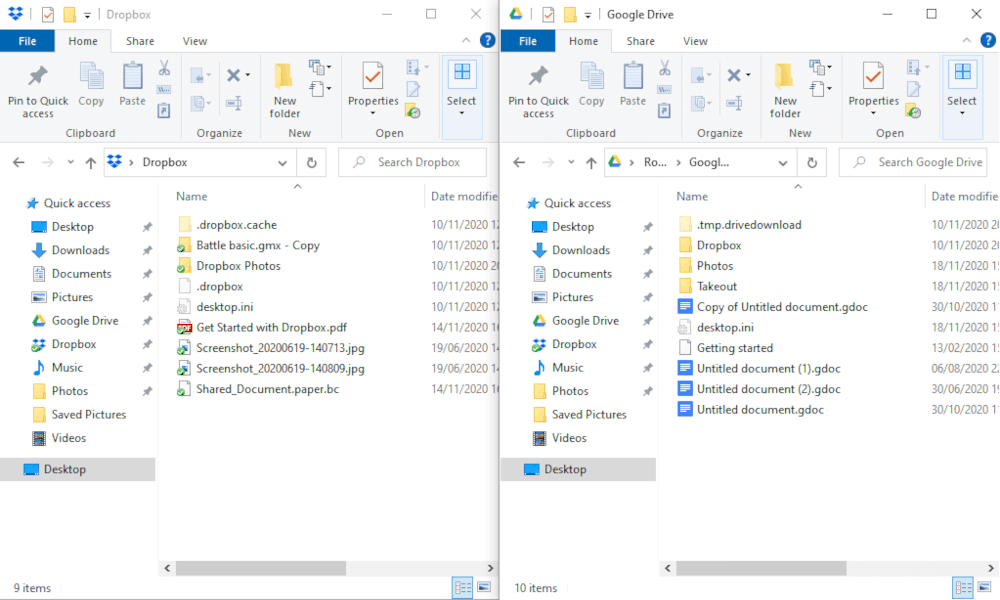This screenshot has width=1000, height=600.
Task: Sort by Name column header in Dropbox list
Action: 192,197
